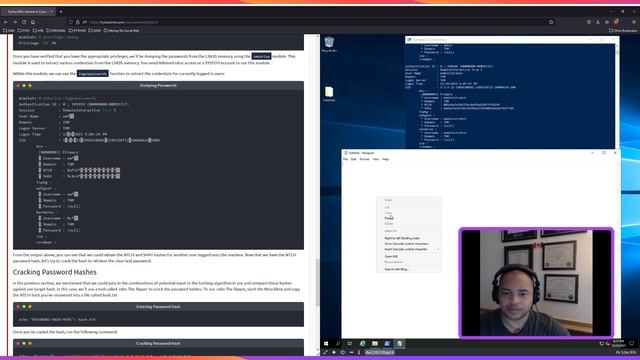Choose Paste in the context menu
Screen dimensions: 640x360
tap(409, 218)
